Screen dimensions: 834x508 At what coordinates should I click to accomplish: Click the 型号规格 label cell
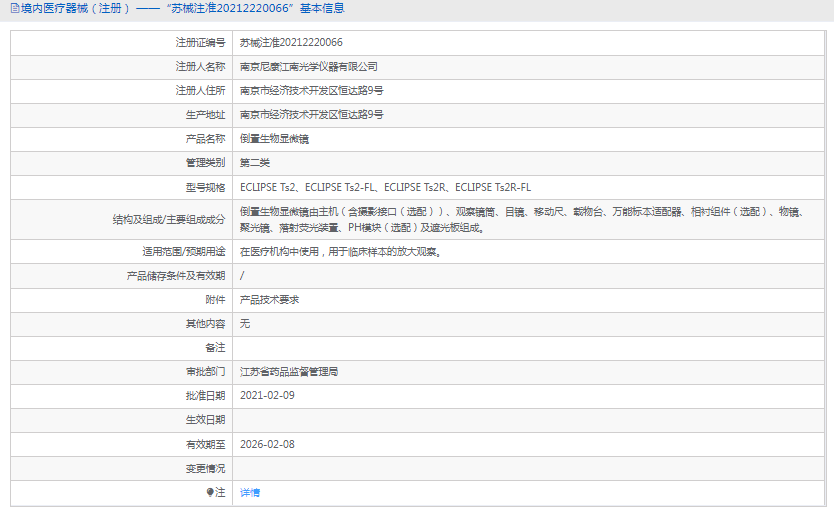(x=205, y=187)
